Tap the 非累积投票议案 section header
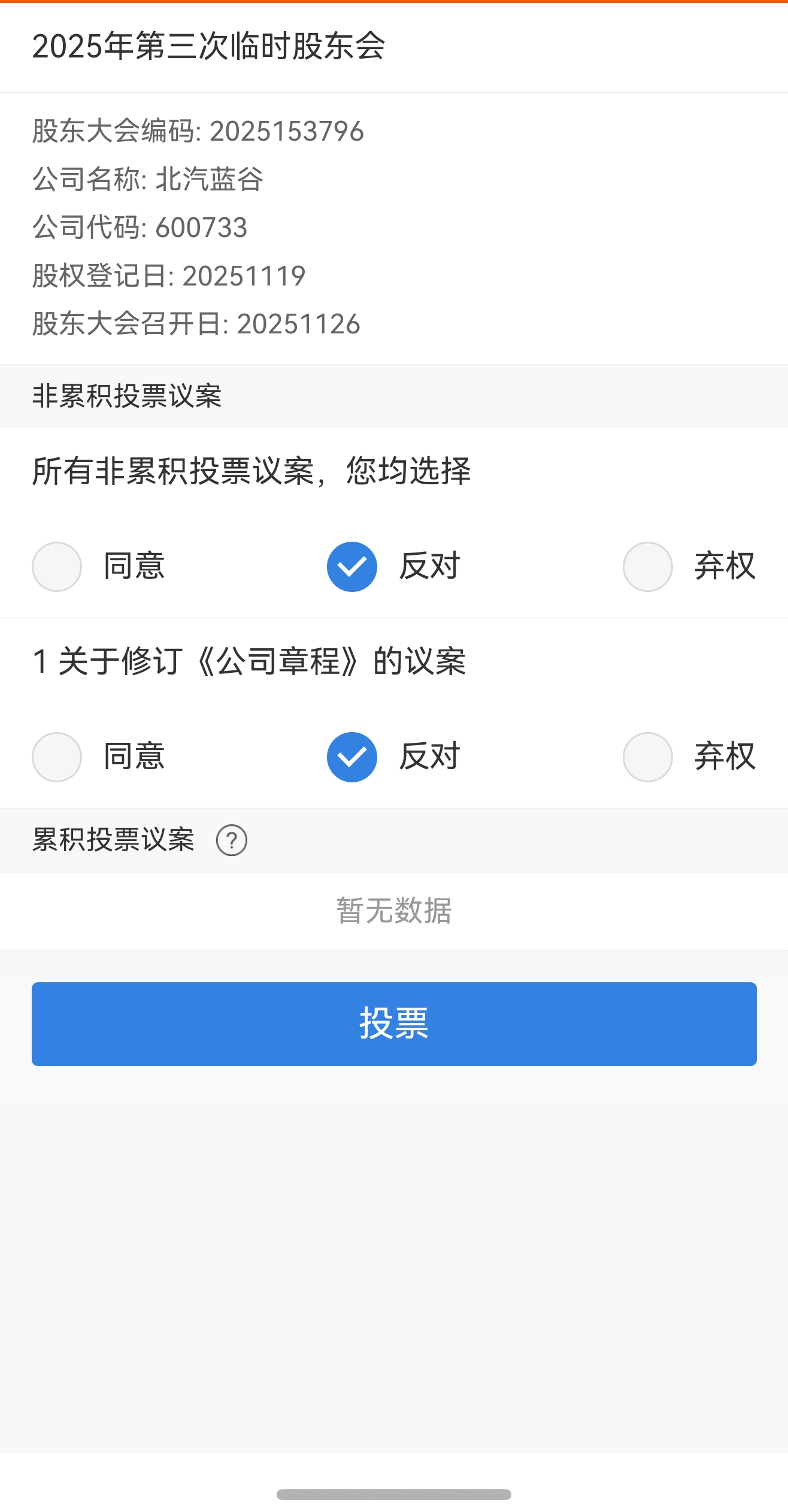 click(x=127, y=396)
